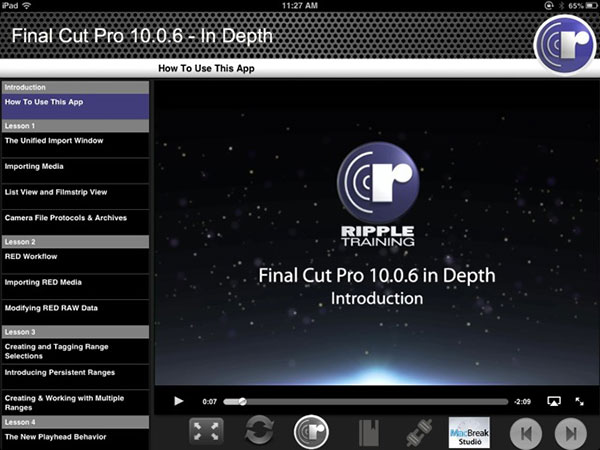Screen dimensions: 600x450
Task: Tap the Bluetooth status icon
Action: 562,5
